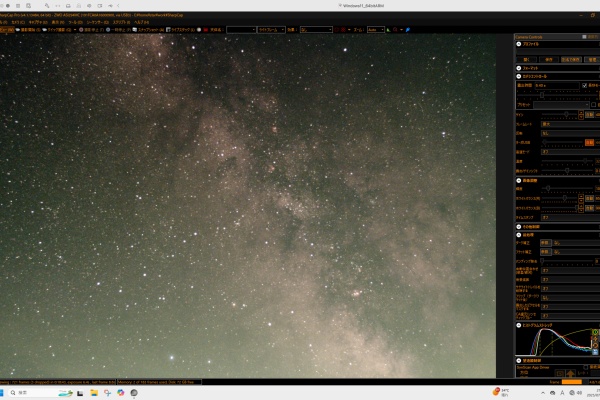Click the red magnifier icon in the toolbar
The height and width of the screenshot is (400, 600).
tap(395, 30)
